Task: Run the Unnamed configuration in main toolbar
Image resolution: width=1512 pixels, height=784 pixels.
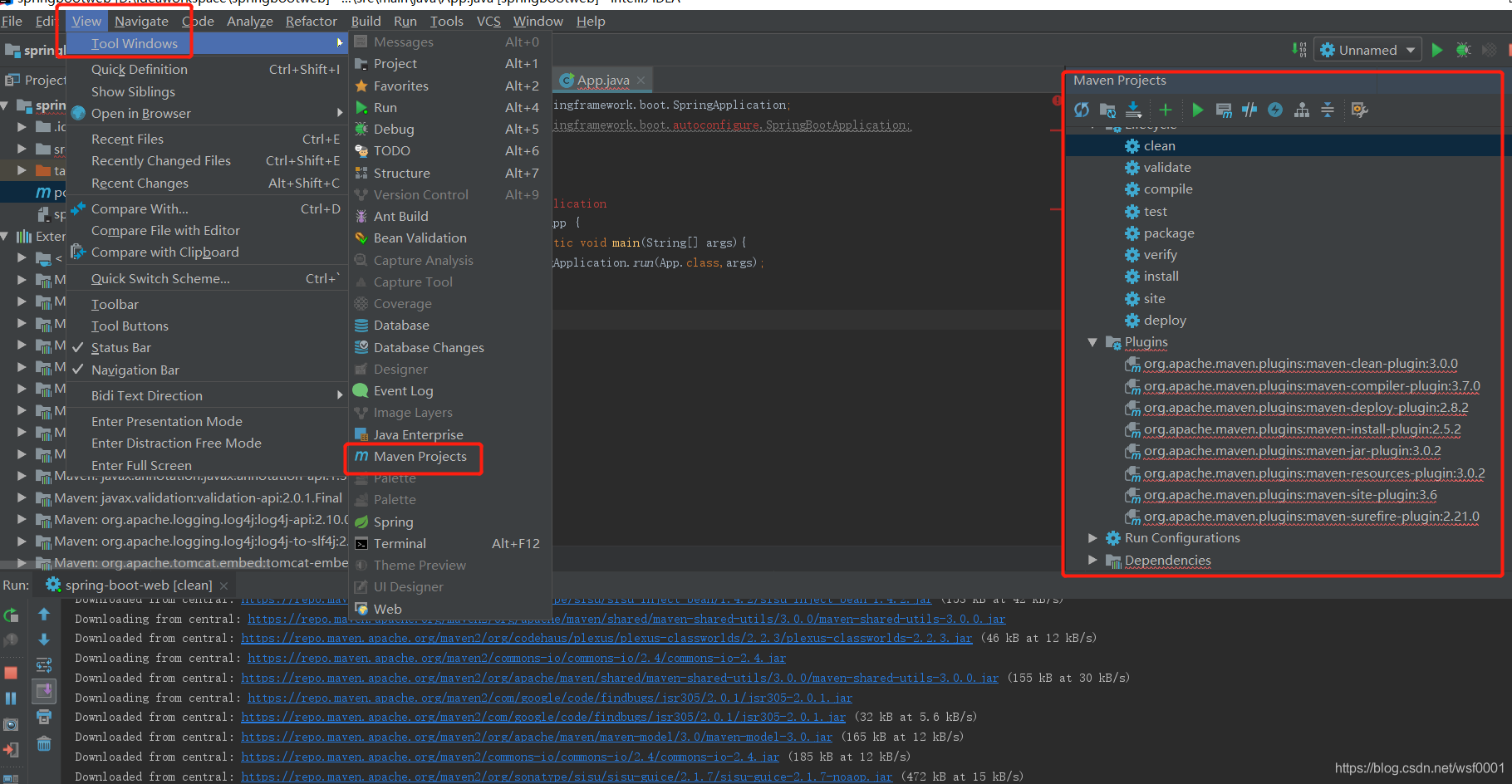Action: click(1437, 50)
